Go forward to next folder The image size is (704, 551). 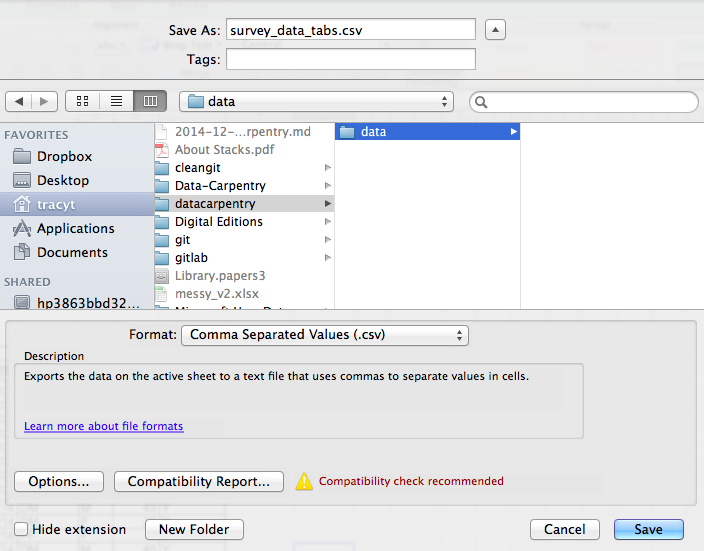[43, 101]
